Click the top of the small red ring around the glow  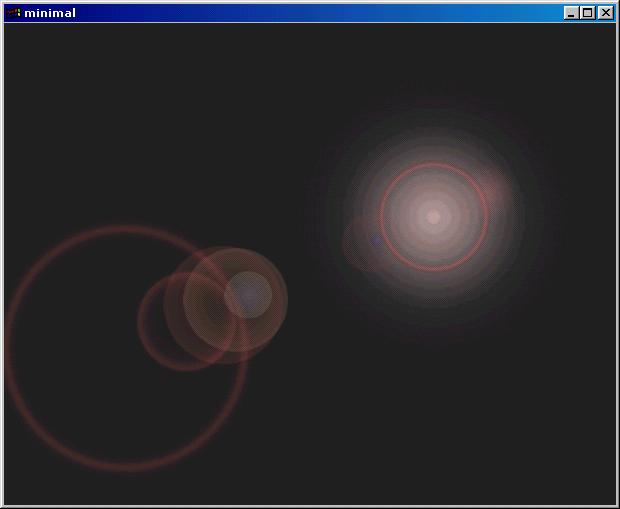[433, 164]
